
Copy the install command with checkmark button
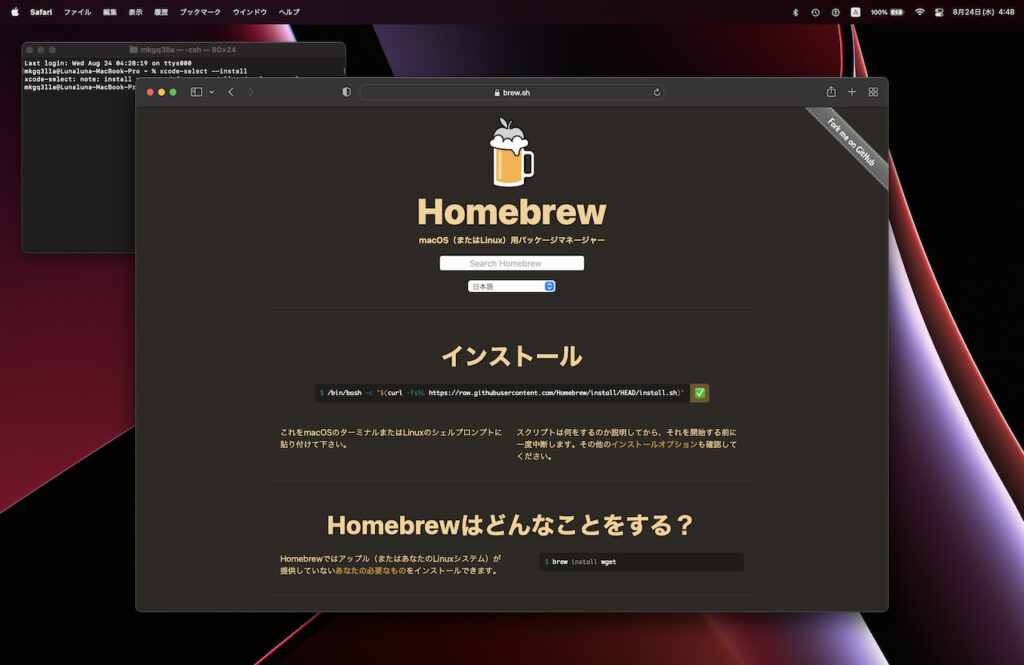(699, 393)
